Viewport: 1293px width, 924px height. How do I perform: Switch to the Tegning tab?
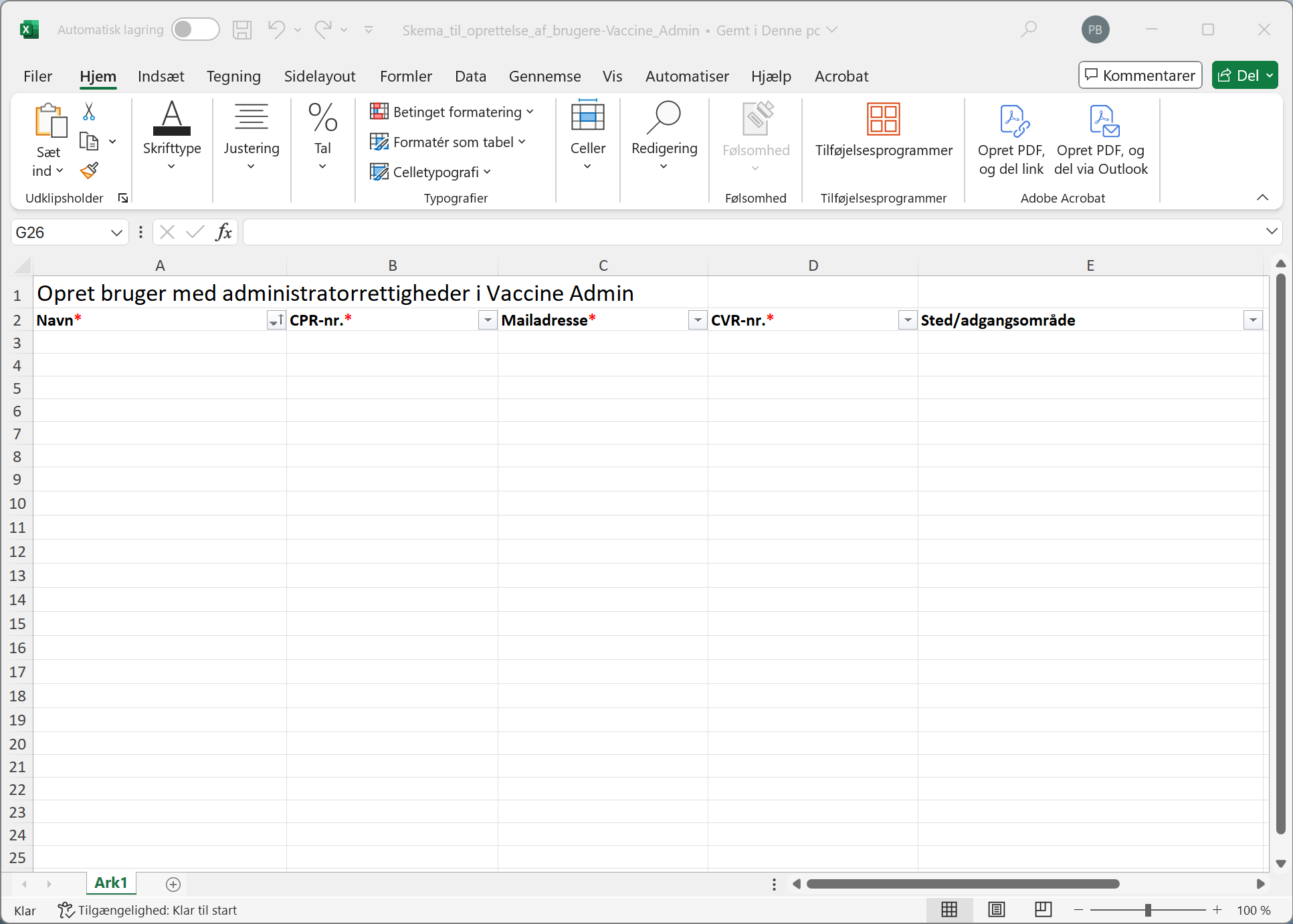click(233, 76)
